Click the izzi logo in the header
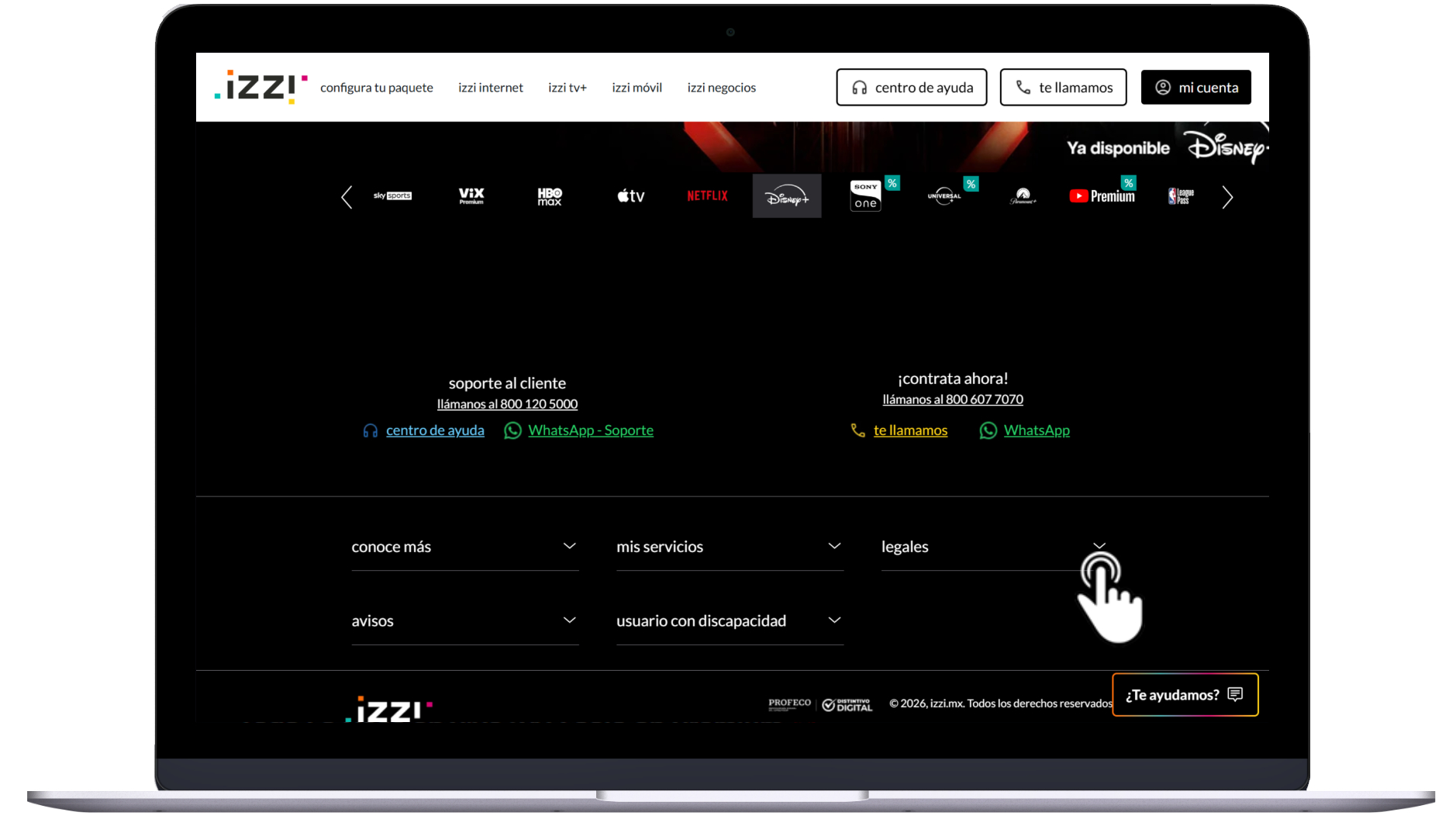 click(x=261, y=87)
